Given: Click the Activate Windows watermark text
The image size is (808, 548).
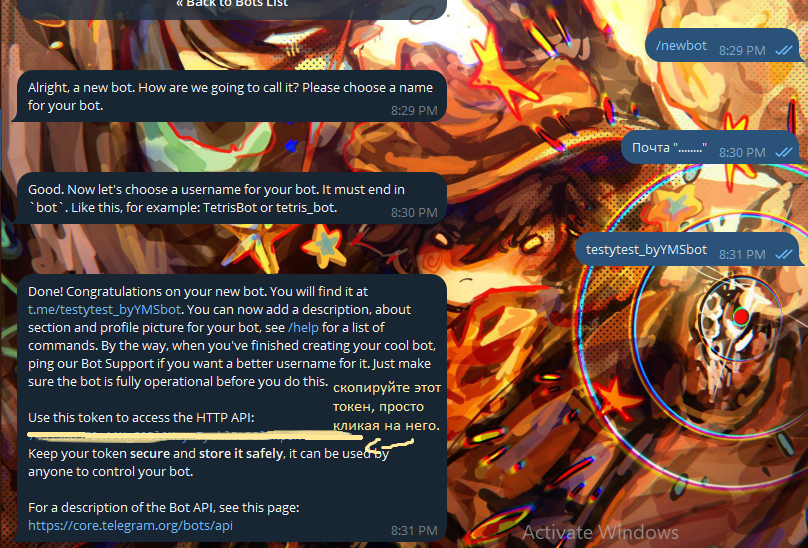Looking at the screenshot, I should (x=600, y=533).
